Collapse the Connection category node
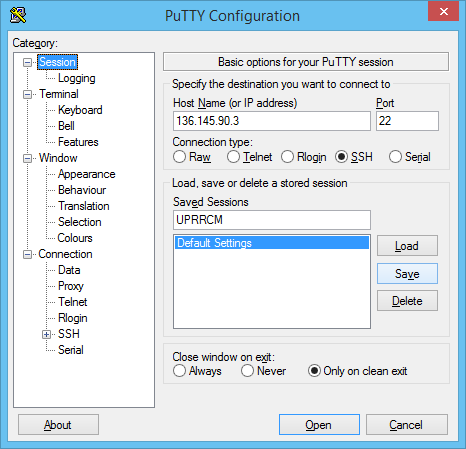This screenshot has width=466, height=449. coord(27,254)
